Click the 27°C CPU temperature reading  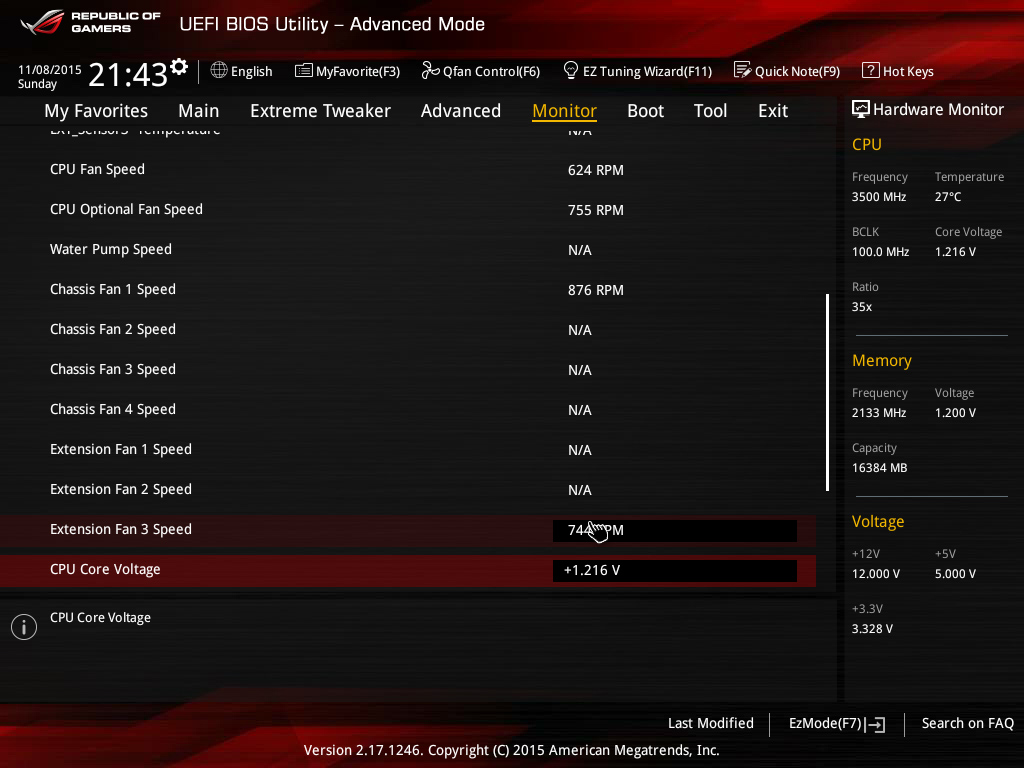[x=948, y=197]
